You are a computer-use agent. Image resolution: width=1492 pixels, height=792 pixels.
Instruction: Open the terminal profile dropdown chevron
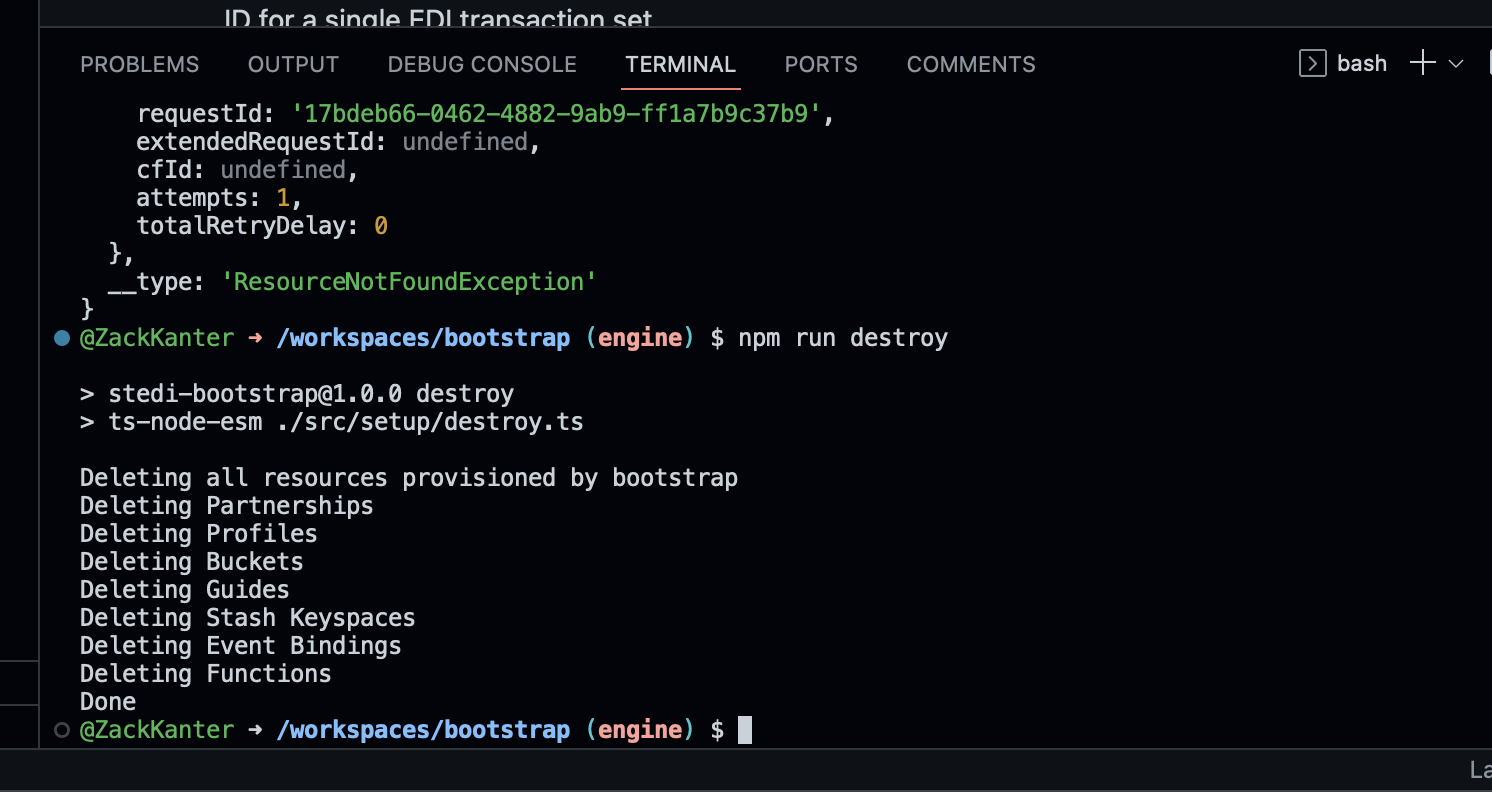pyautogui.click(x=1456, y=63)
